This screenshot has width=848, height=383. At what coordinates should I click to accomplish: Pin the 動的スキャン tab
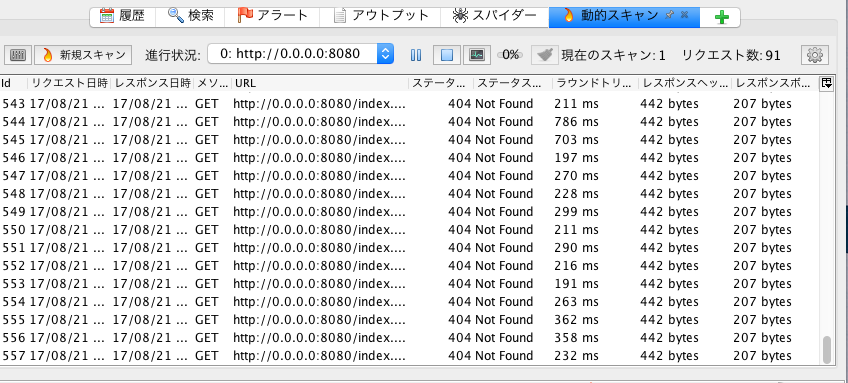coord(670,16)
